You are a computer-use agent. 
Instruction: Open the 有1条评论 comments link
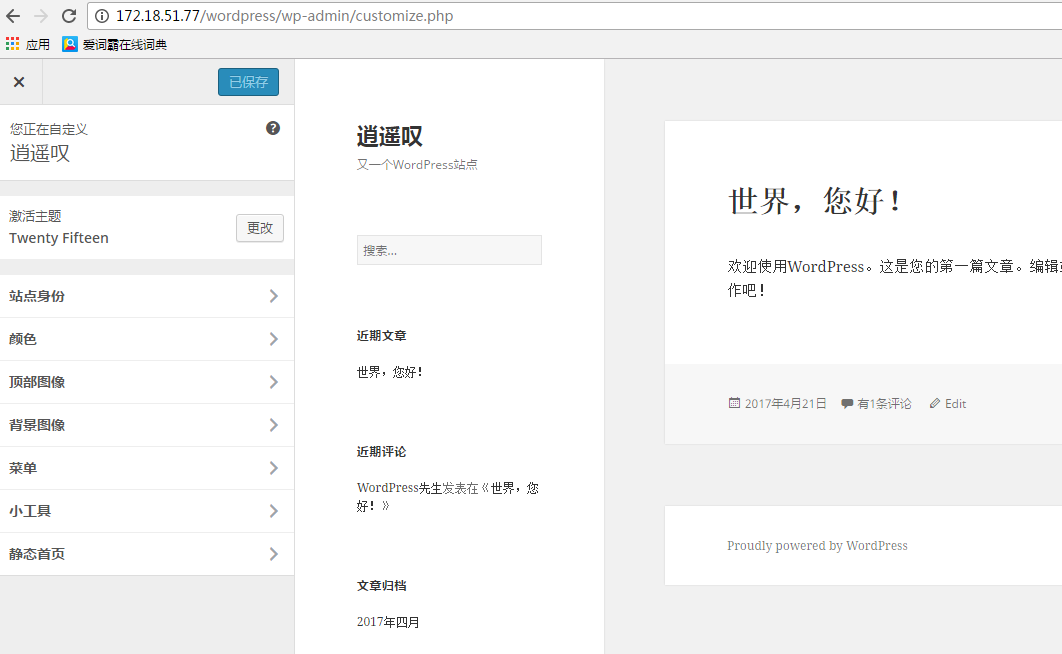pyautogui.click(x=885, y=404)
